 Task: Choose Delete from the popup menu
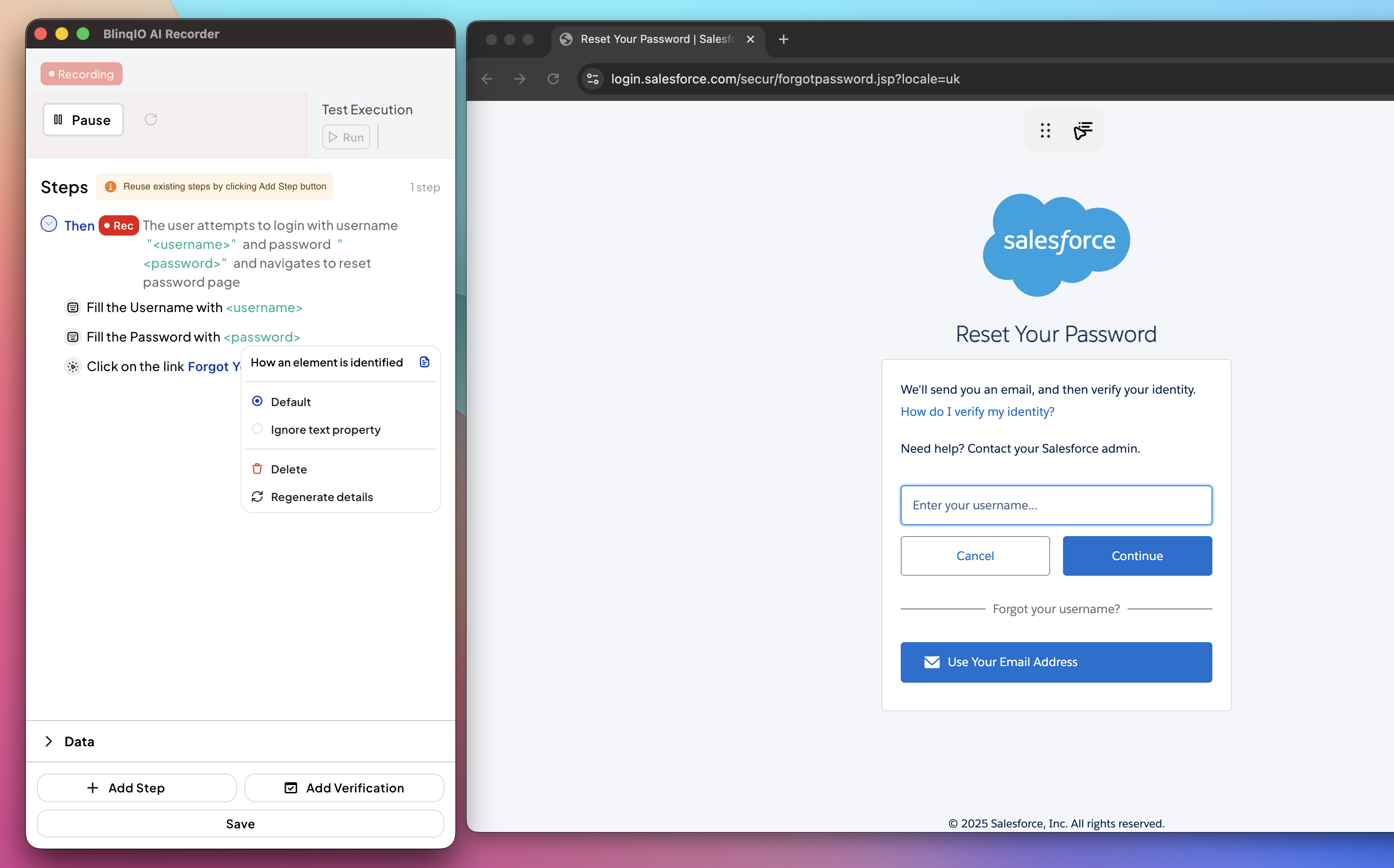pos(288,469)
